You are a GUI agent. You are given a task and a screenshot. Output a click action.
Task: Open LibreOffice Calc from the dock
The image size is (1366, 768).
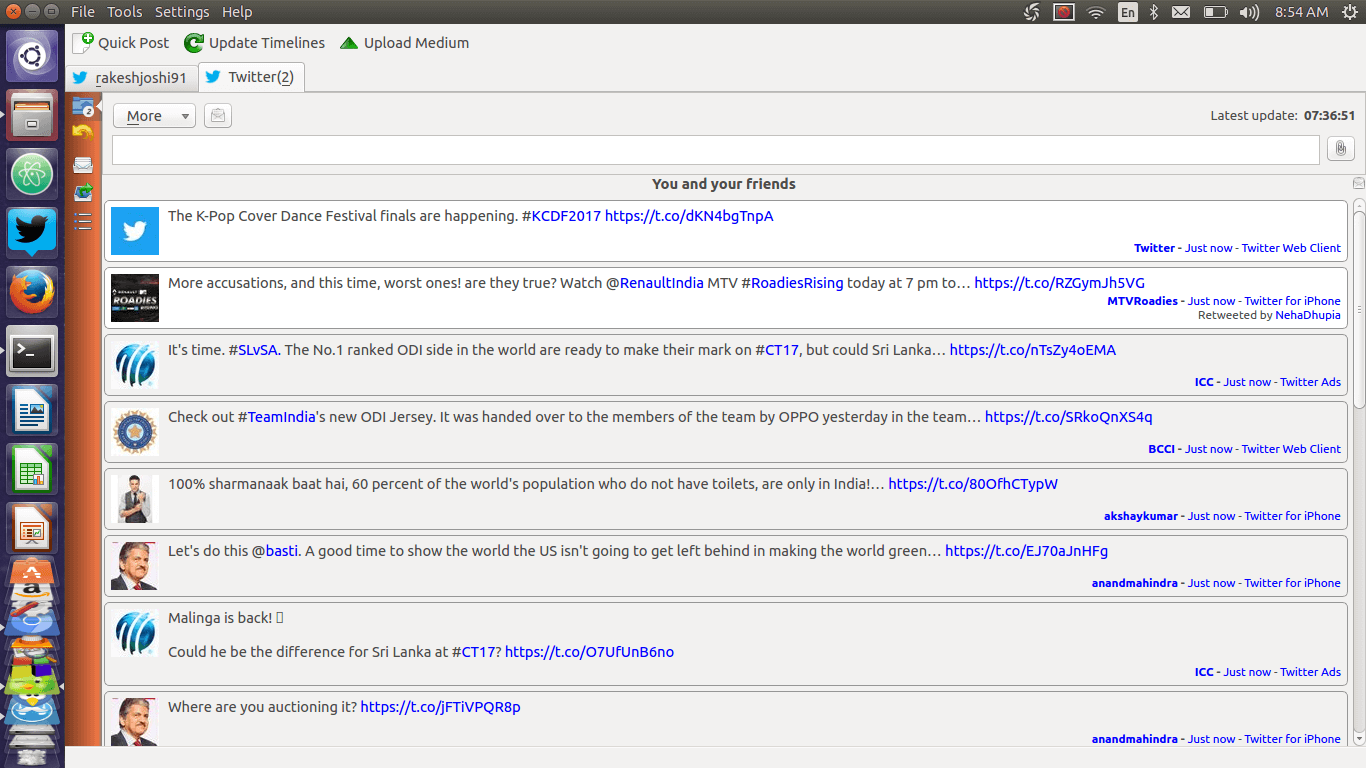point(33,469)
